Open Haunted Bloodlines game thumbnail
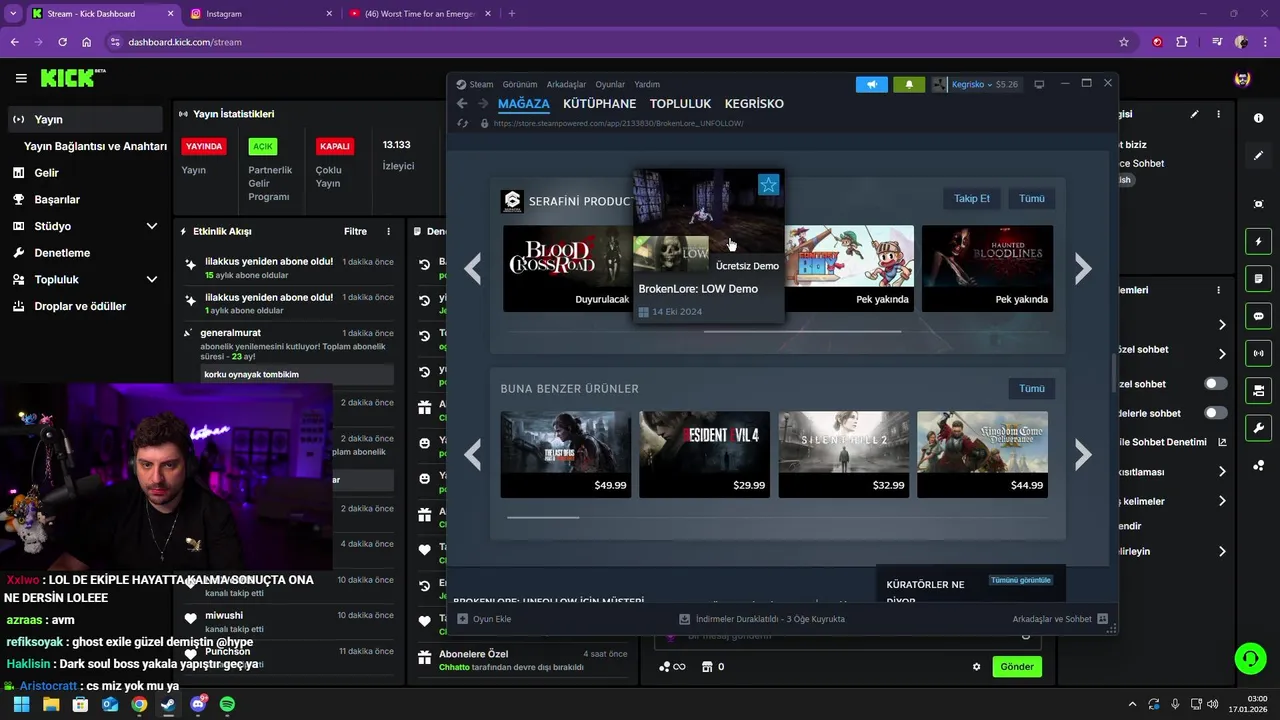Screen dimensions: 1280x720 [988, 268]
